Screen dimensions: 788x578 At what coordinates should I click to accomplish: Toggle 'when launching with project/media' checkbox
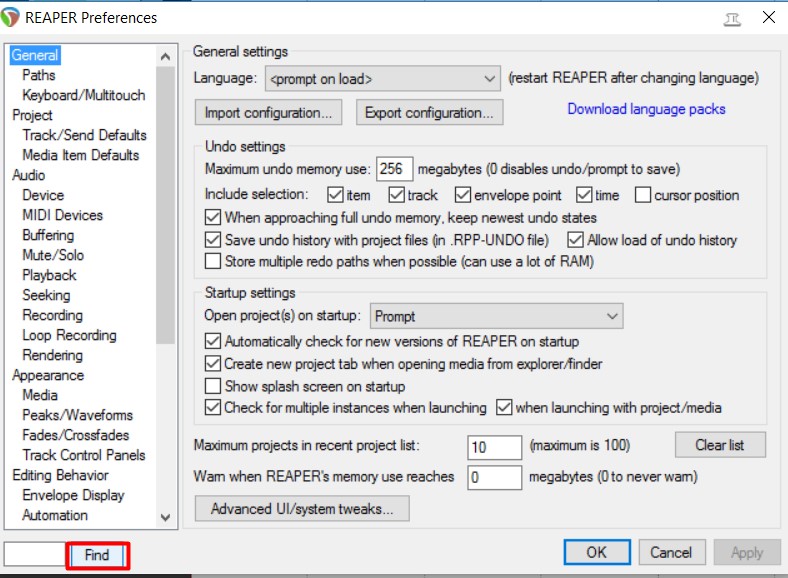[x=504, y=408]
